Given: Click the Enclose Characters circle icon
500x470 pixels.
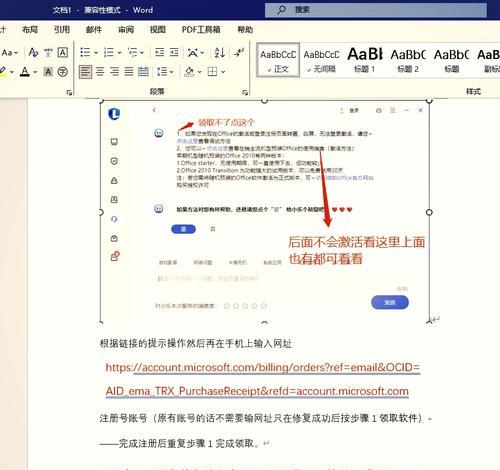Looking at the screenshot, I should tap(63, 72).
